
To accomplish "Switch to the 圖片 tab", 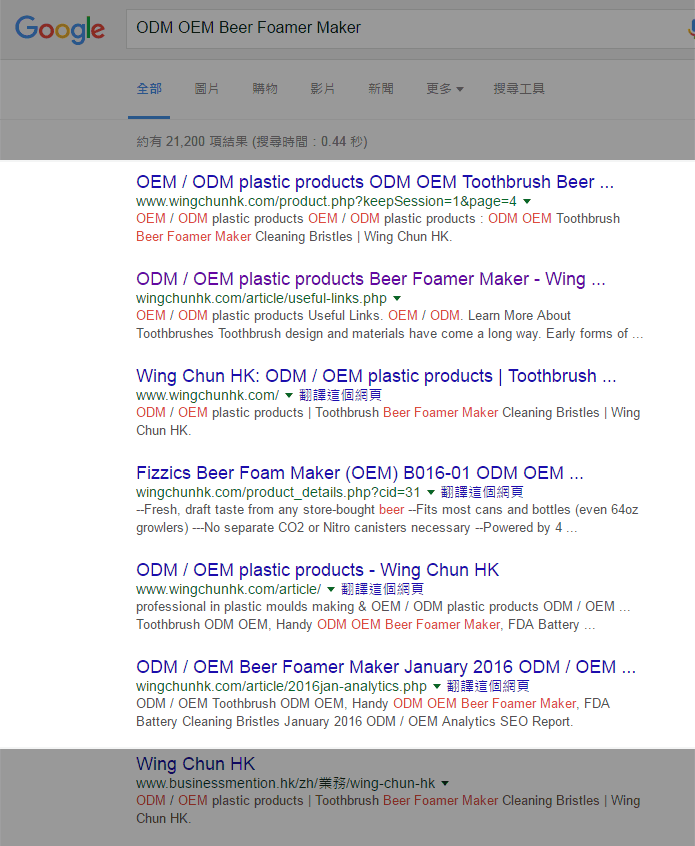I will click(207, 88).
